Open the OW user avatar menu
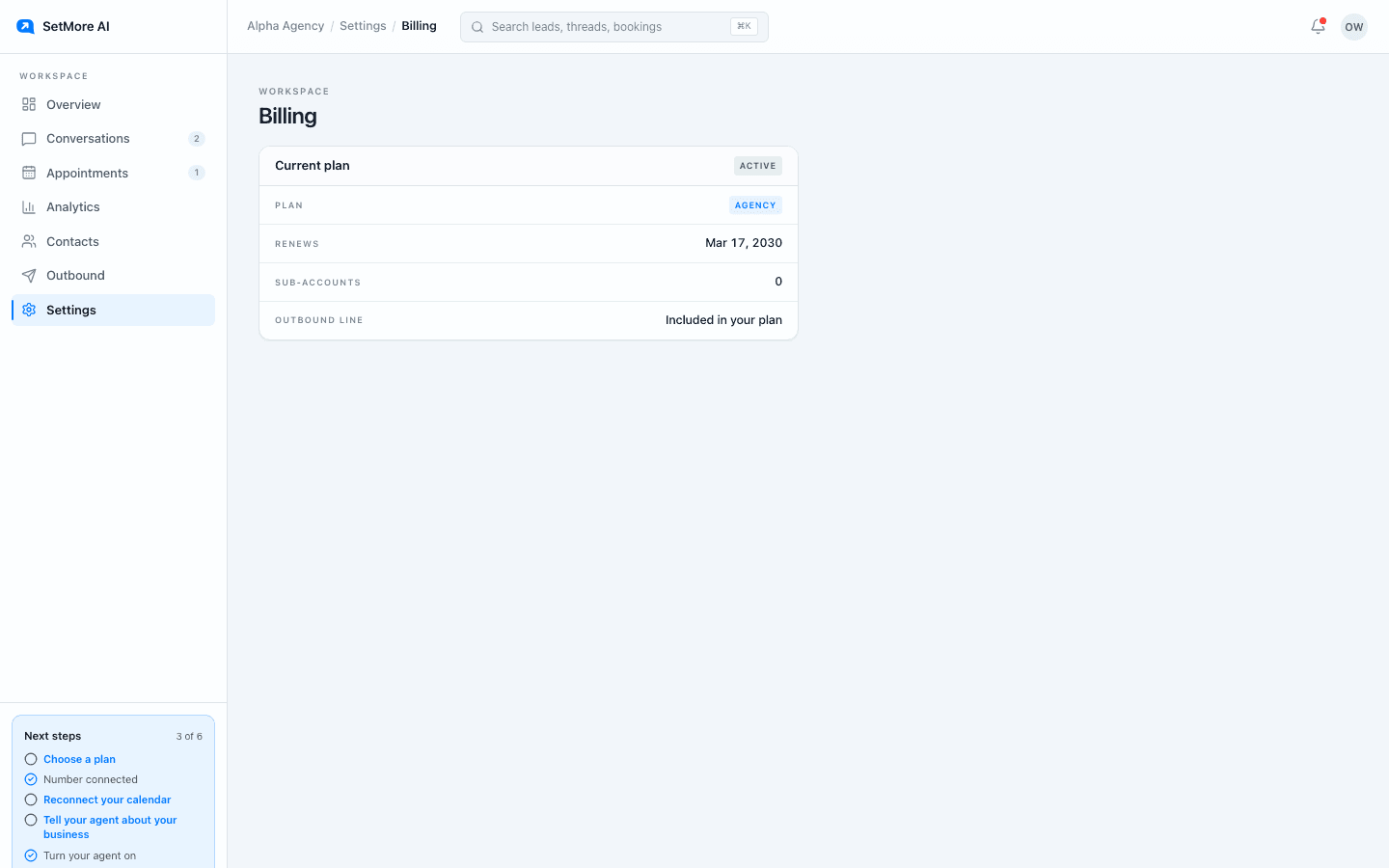Viewport: 1389px width, 868px height. tap(1354, 27)
